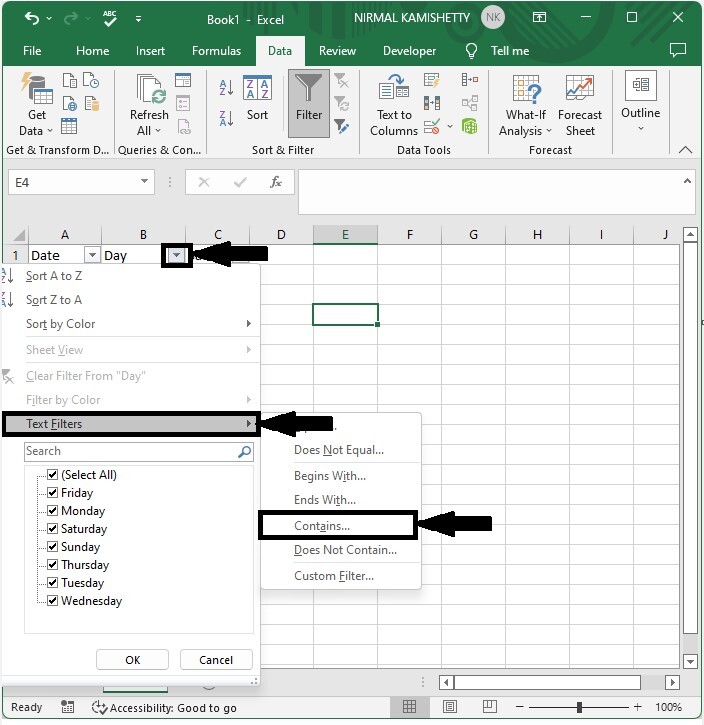
Task: Sort ascending A to Z icon
Action: (x=226, y=87)
